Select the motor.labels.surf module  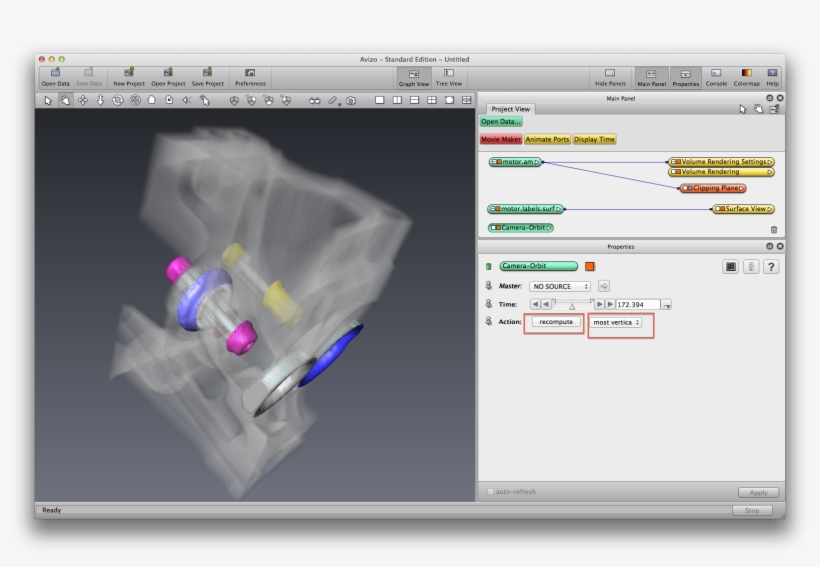[526, 209]
